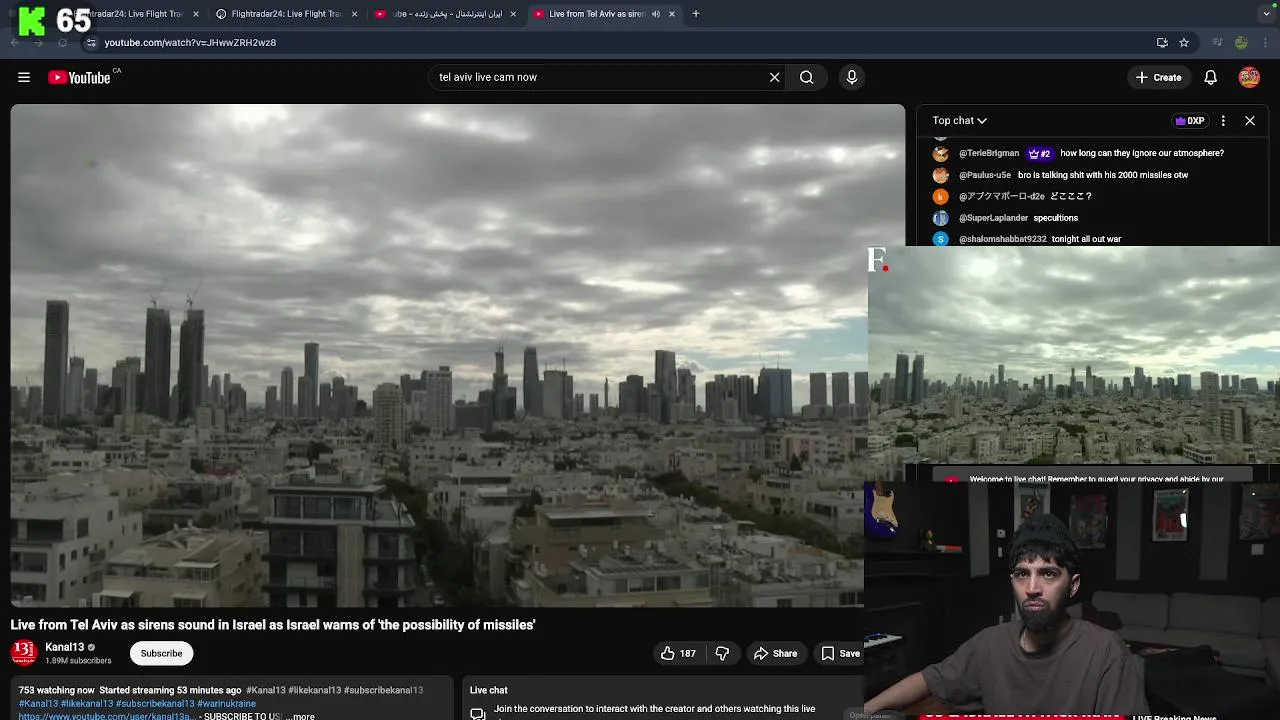The width and height of the screenshot is (1280, 720).
Task: Save the video to a playlist
Action: coord(840,653)
